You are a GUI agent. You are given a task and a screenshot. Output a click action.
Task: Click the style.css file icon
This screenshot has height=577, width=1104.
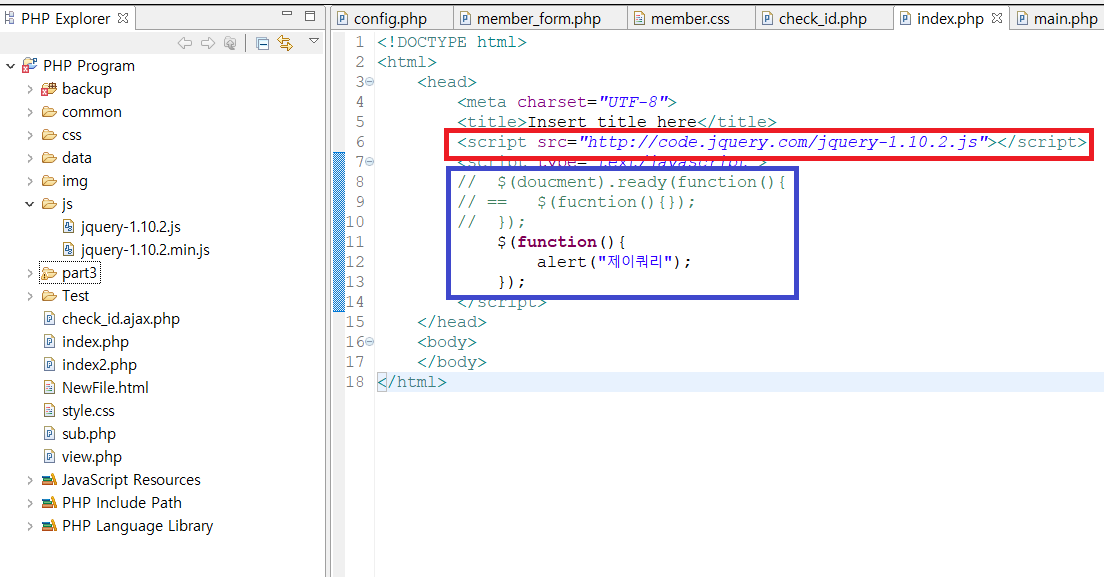pyautogui.click(x=49, y=411)
